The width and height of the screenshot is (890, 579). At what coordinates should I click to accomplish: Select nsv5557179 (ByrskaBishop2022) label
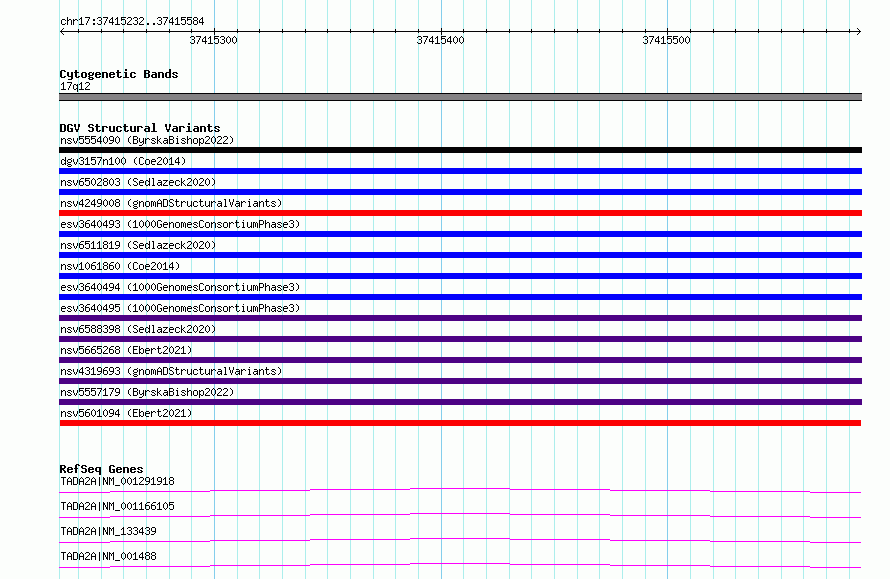click(x=147, y=392)
